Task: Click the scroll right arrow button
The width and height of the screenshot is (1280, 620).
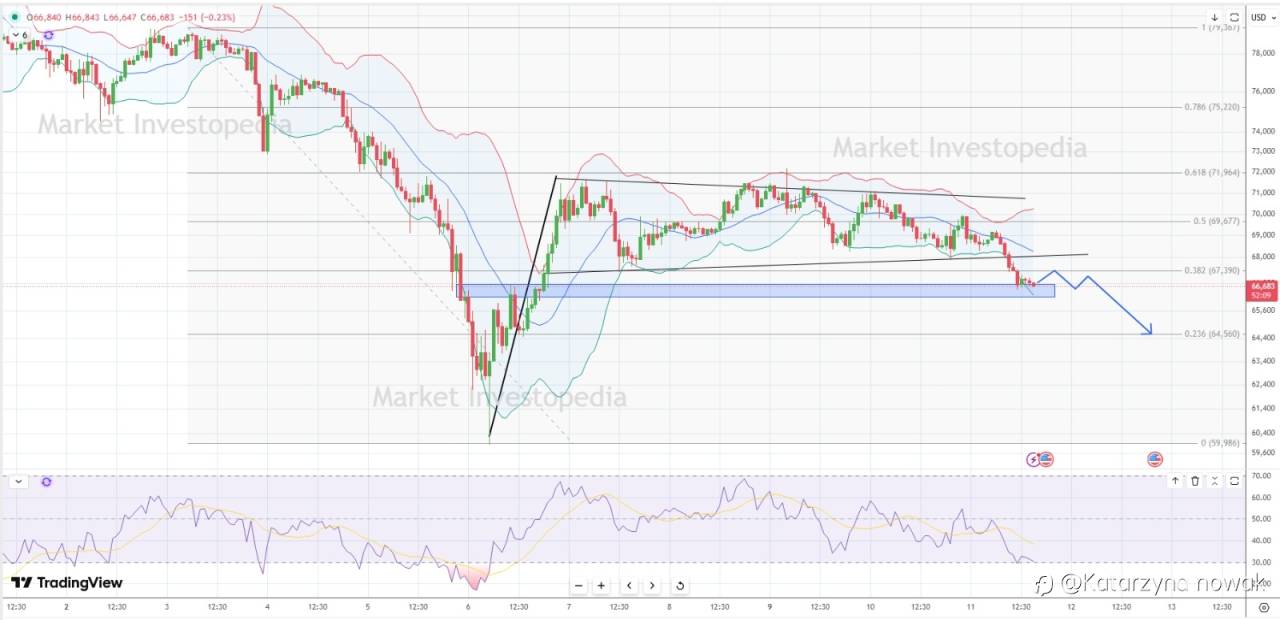Action: (x=652, y=586)
